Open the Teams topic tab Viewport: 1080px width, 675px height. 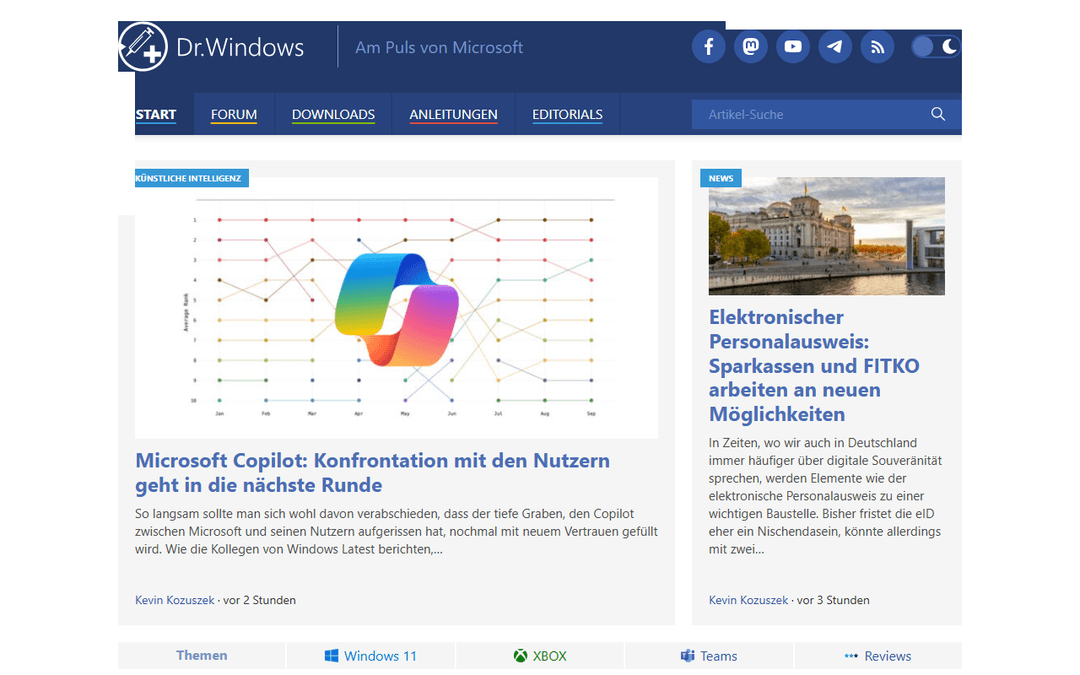709,656
